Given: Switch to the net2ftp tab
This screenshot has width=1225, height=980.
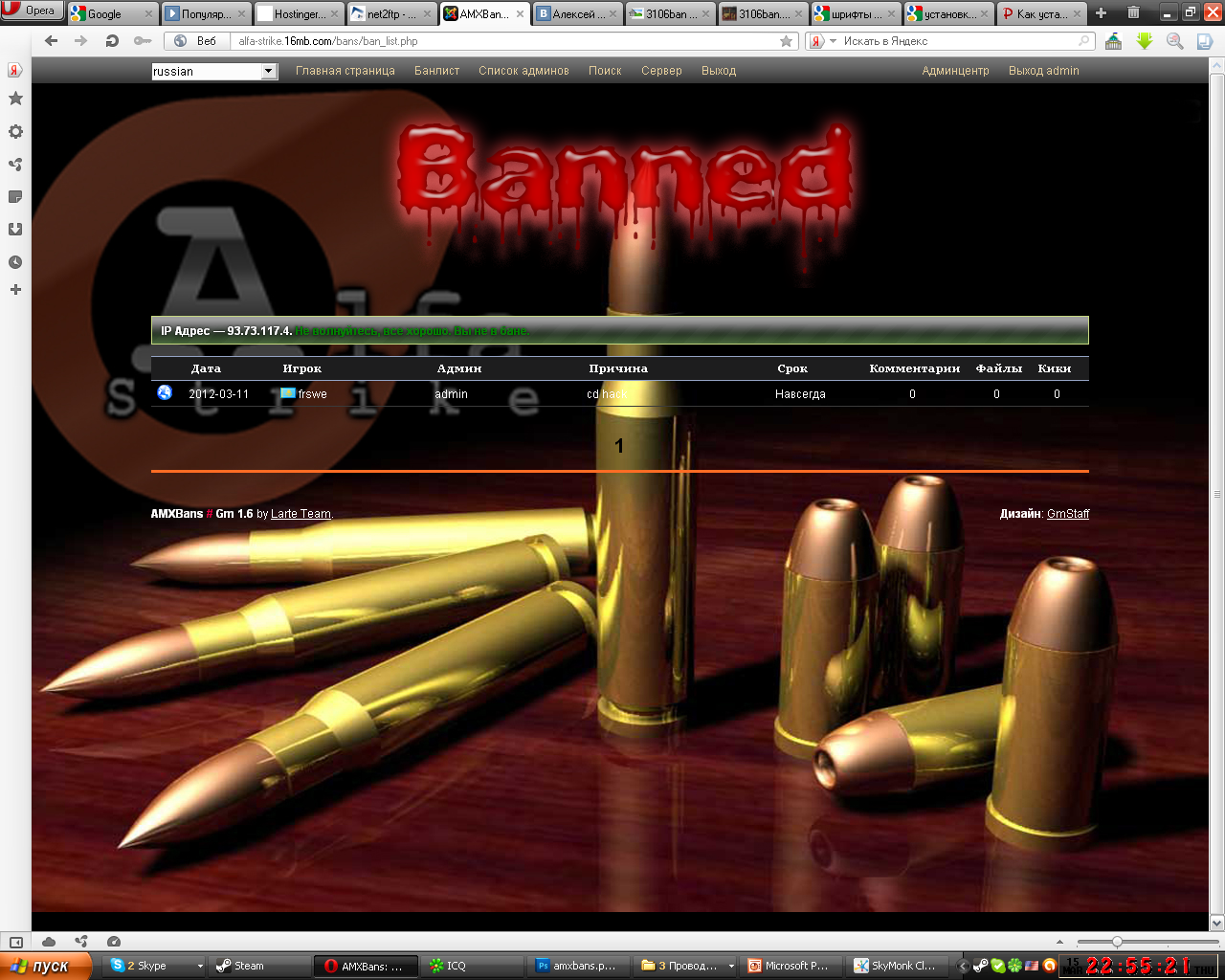Looking at the screenshot, I should (391, 13).
